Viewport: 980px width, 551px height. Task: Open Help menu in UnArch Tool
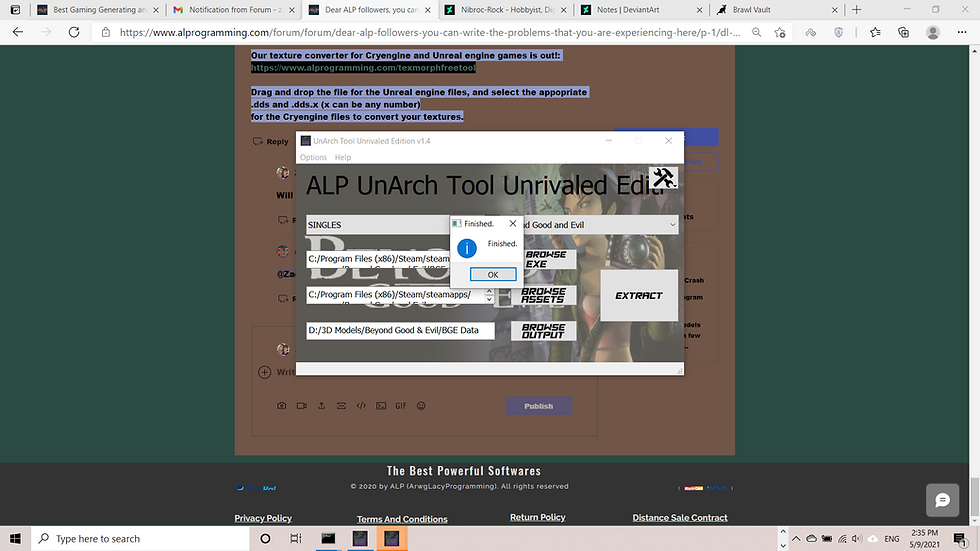(x=342, y=157)
